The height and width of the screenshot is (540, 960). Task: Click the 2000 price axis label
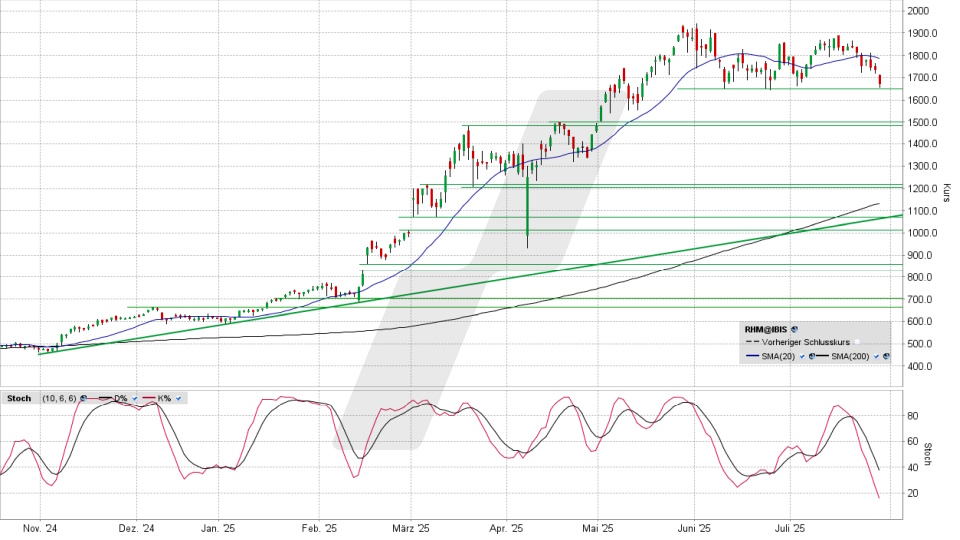click(x=918, y=11)
